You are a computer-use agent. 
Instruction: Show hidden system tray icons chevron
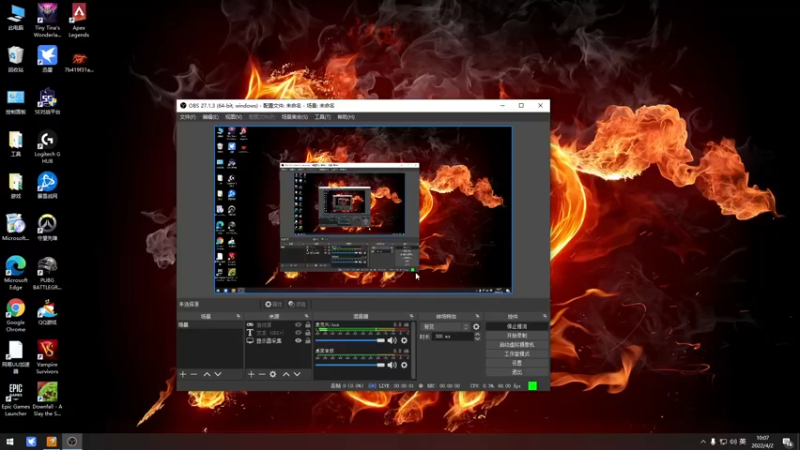703,442
